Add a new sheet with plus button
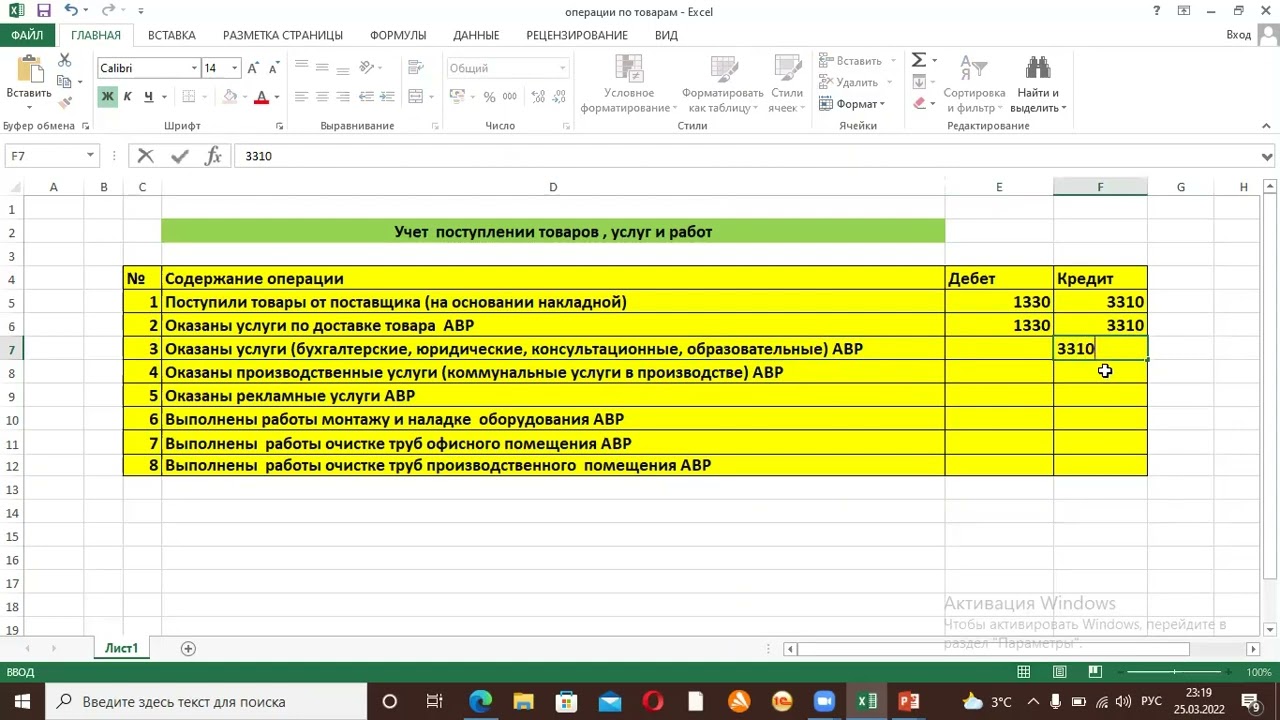Screen dimensions: 1280x720 [x=188, y=648]
